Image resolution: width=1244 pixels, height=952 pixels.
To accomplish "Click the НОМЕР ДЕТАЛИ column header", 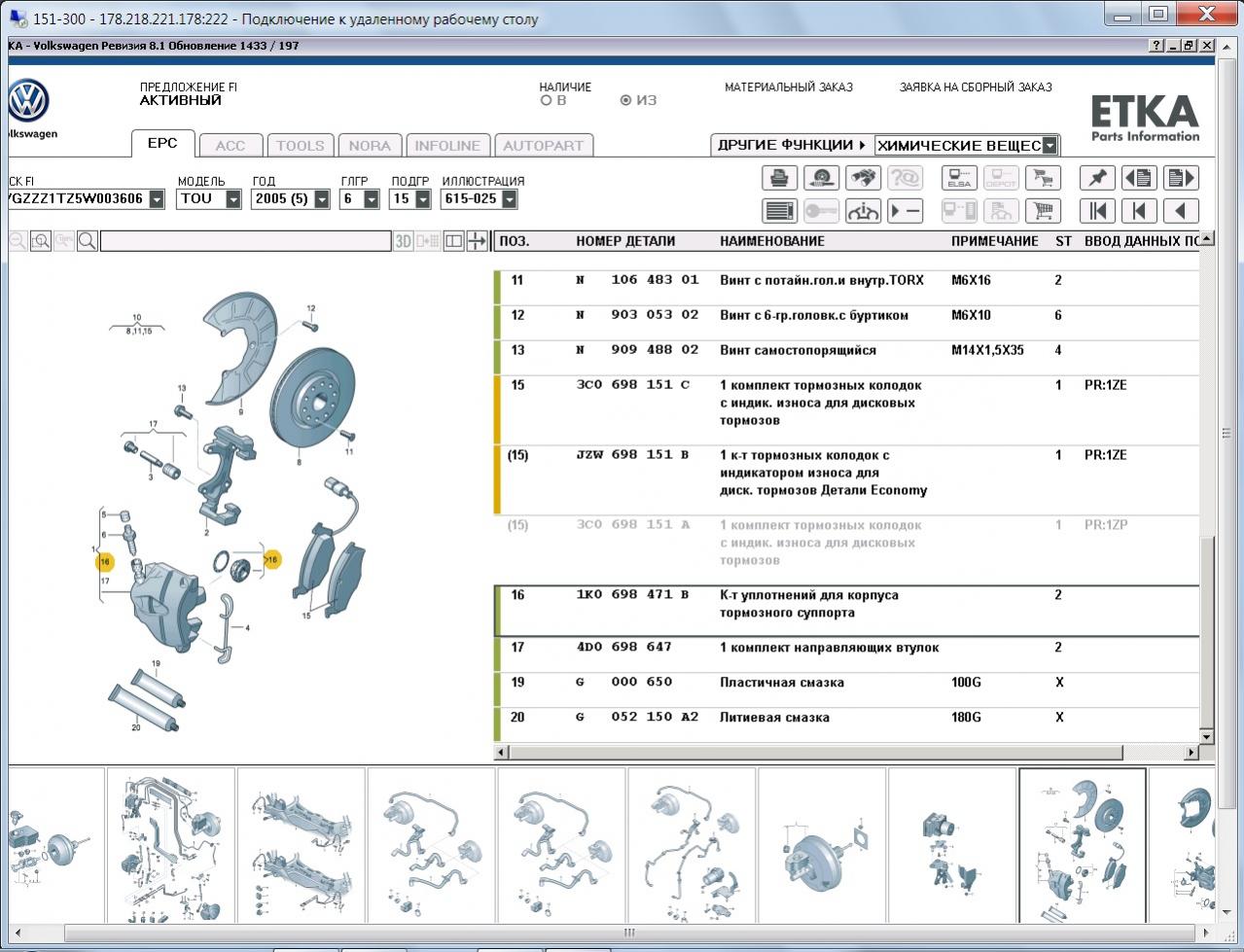I will [625, 241].
